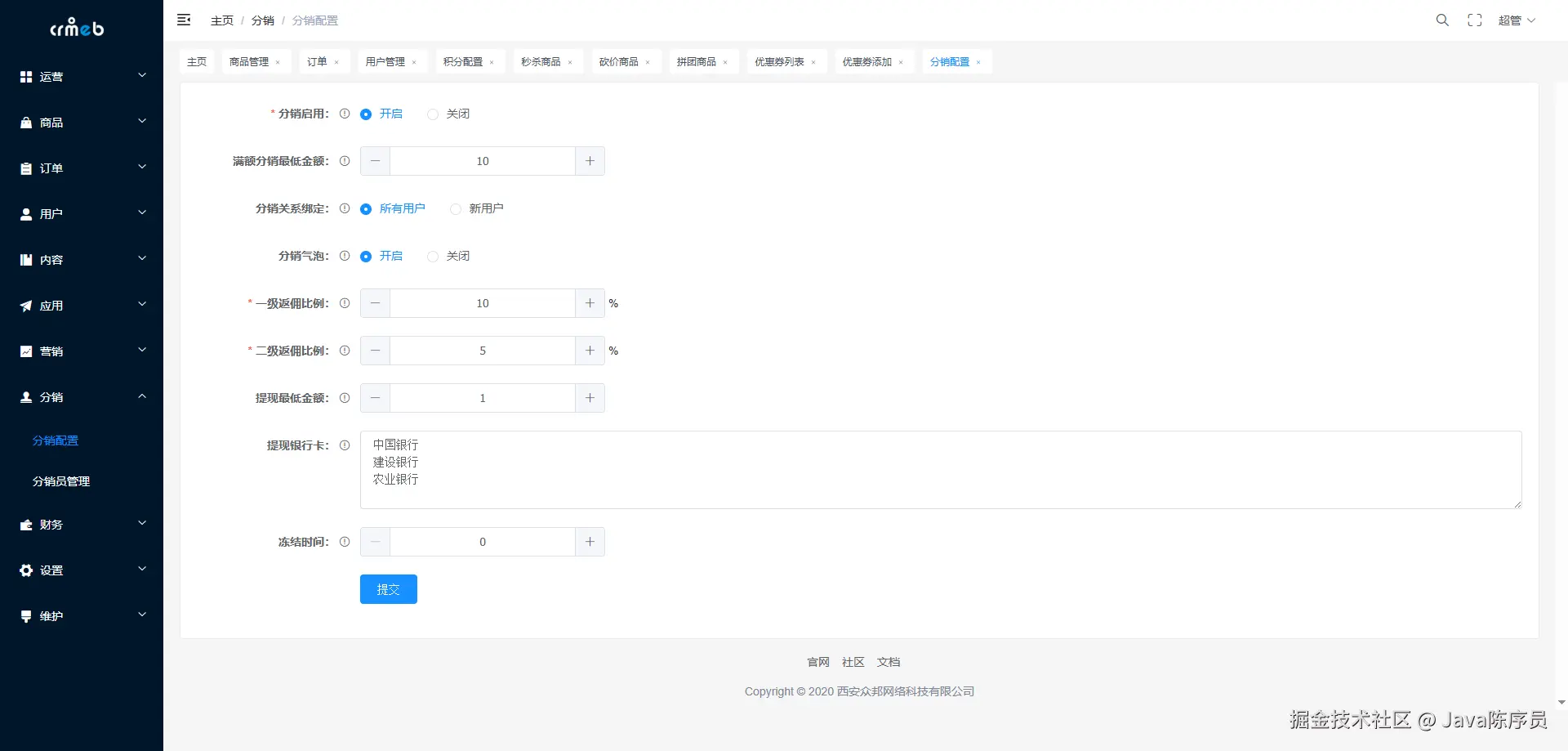Open the search magnifier icon

tap(1442, 20)
